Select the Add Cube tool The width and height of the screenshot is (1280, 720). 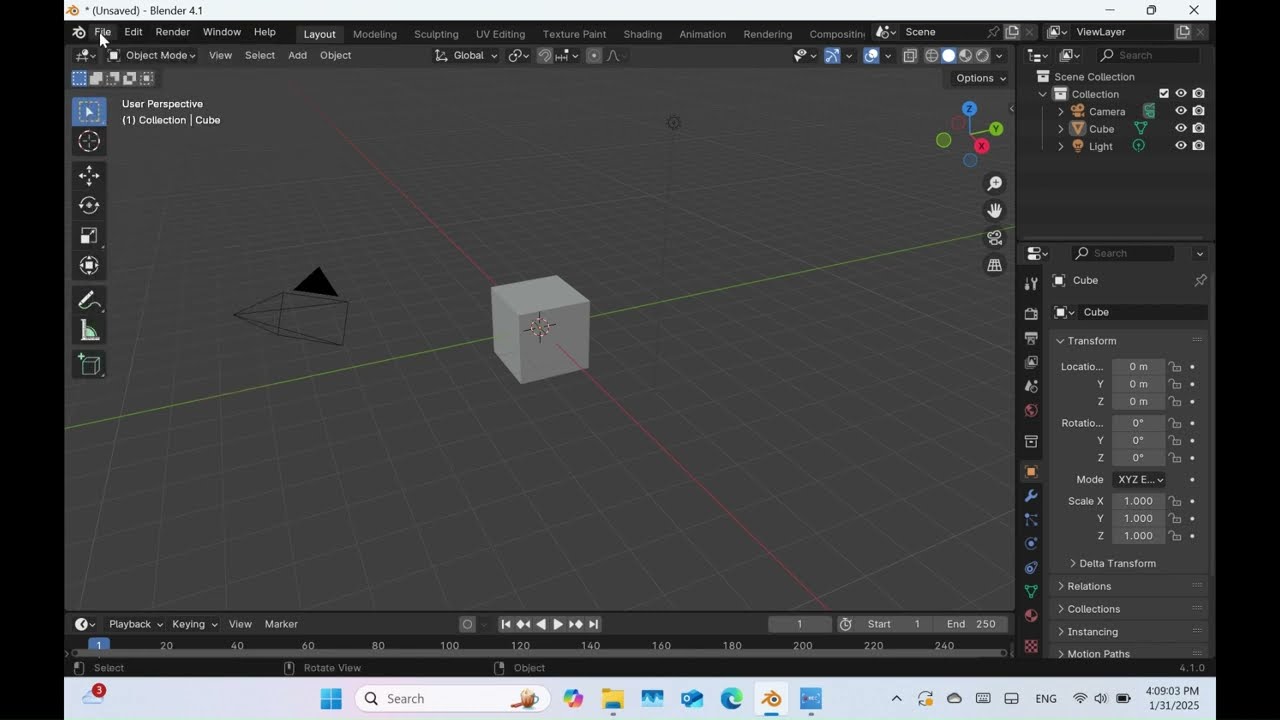click(89, 365)
